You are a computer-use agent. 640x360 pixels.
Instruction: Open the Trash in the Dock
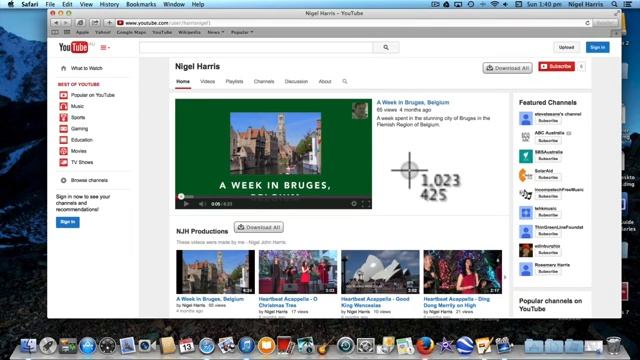coord(613,345)
